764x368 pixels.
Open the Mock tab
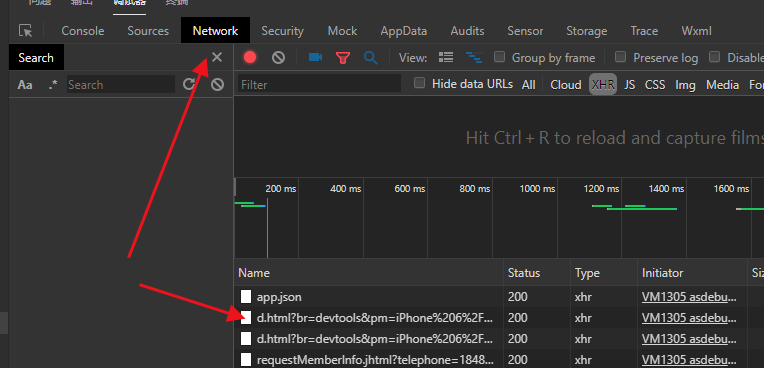click(342, 31)
